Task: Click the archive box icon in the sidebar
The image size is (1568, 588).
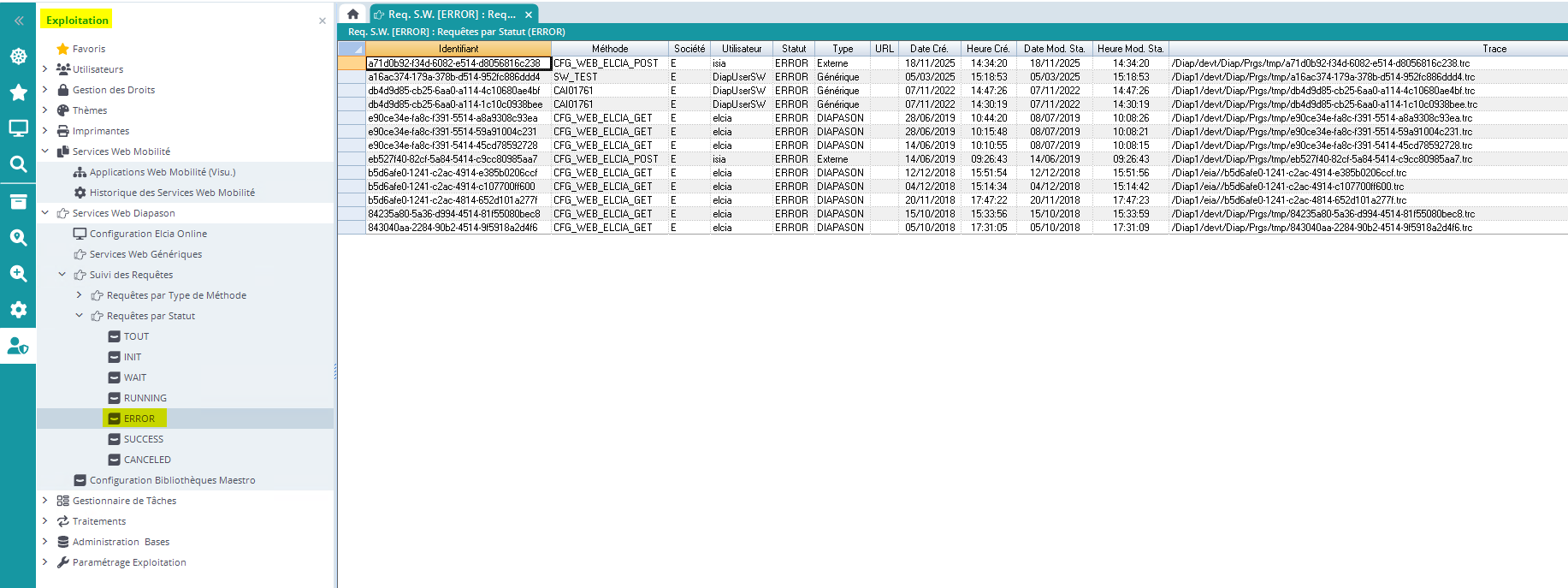Action: [18, 201]
